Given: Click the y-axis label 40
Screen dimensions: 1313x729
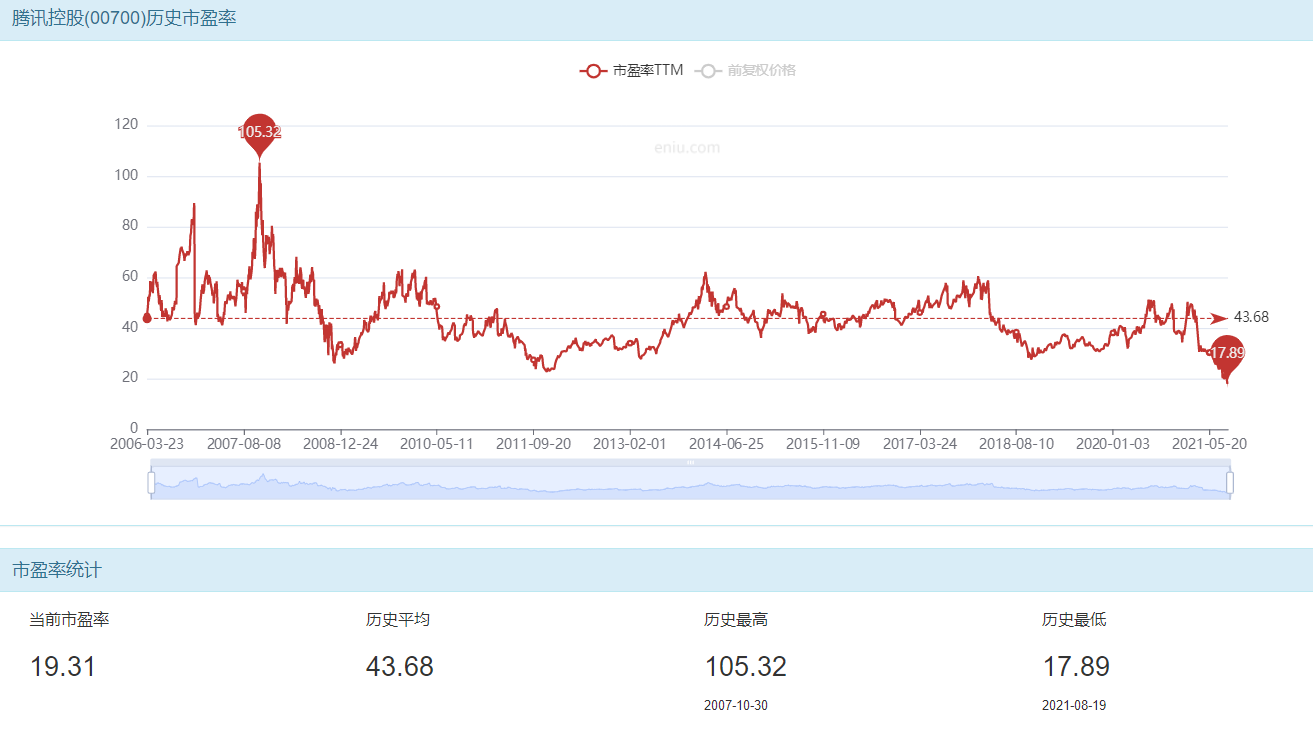Looking at the screenshot, I should coord(130,328).
